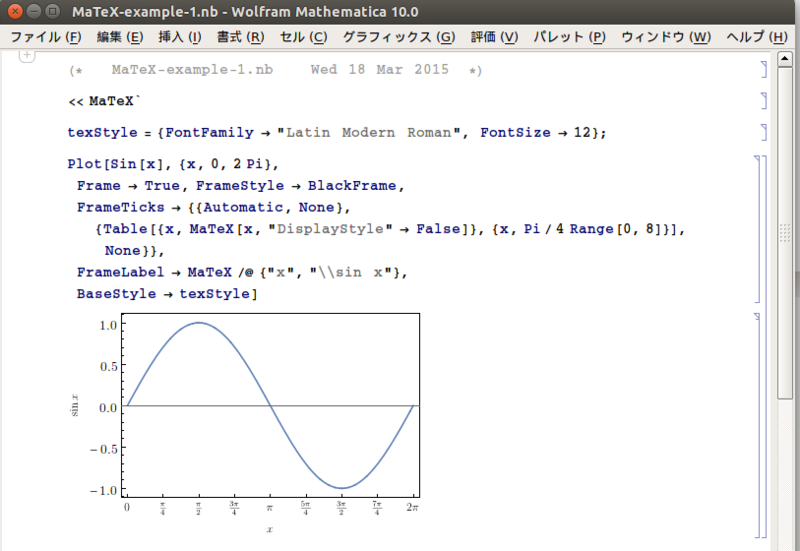Select the texStyle cell bracket
Image resolution: width=800 pixels, height=551 pixels.
click(x=764, y=132)
